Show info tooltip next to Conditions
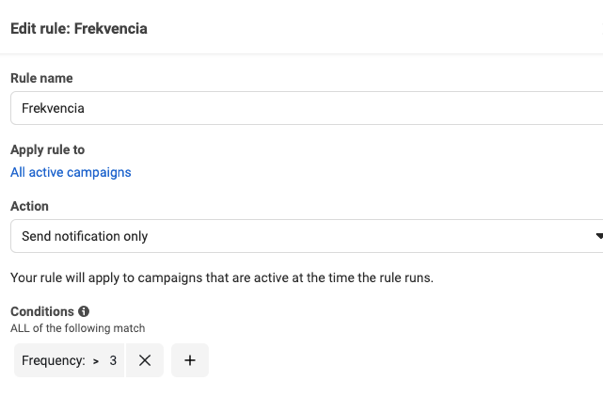Viewport: 603px width, 406px height. (84, 311)
